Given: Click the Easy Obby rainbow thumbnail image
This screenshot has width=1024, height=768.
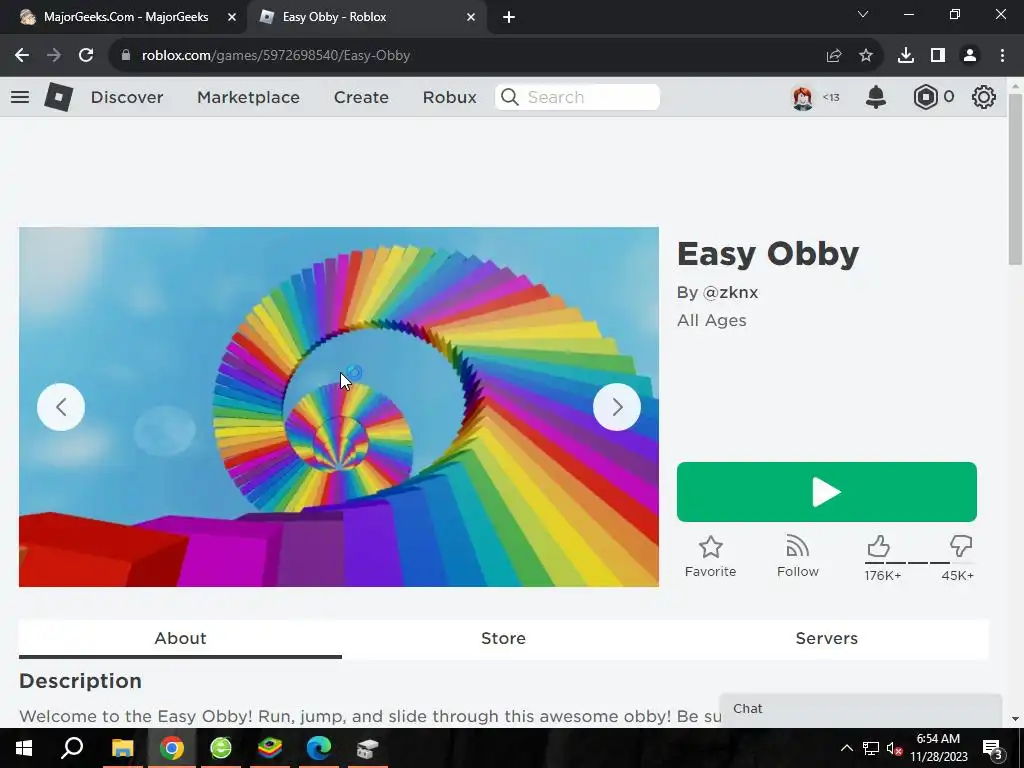Looking at the screenshot, I should tap(339, 407).
